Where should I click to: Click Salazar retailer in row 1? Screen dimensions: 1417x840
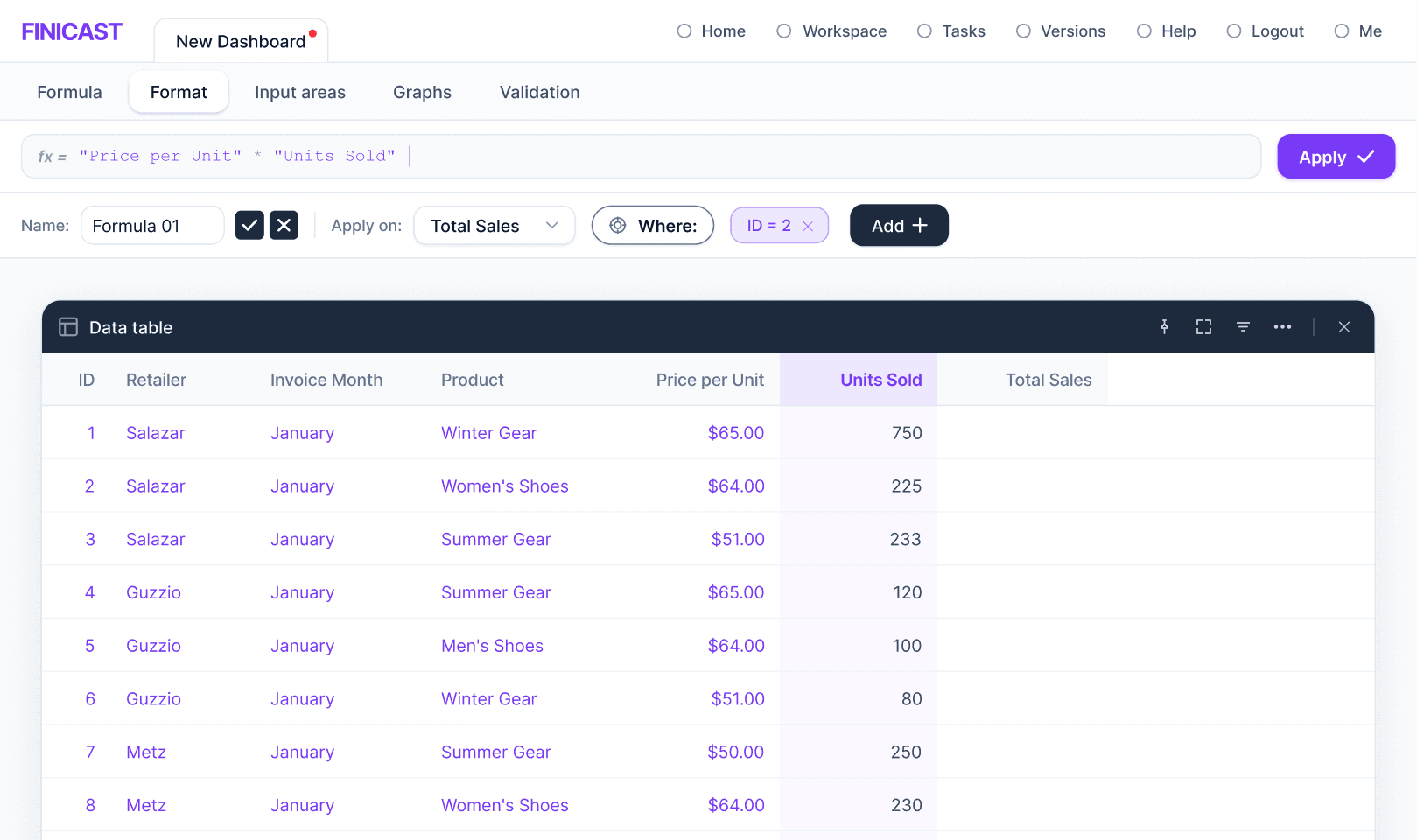click(156, 433)
